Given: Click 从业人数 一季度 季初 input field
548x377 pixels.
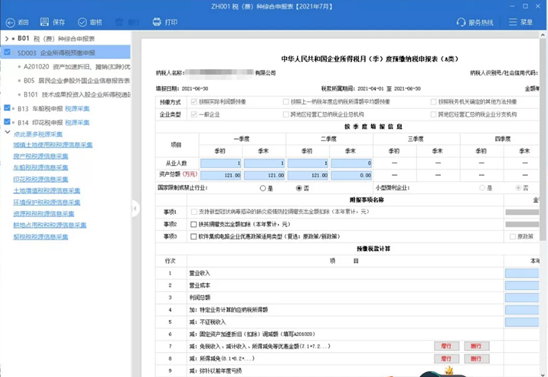Looking at the screenshot, I should 221,163.
